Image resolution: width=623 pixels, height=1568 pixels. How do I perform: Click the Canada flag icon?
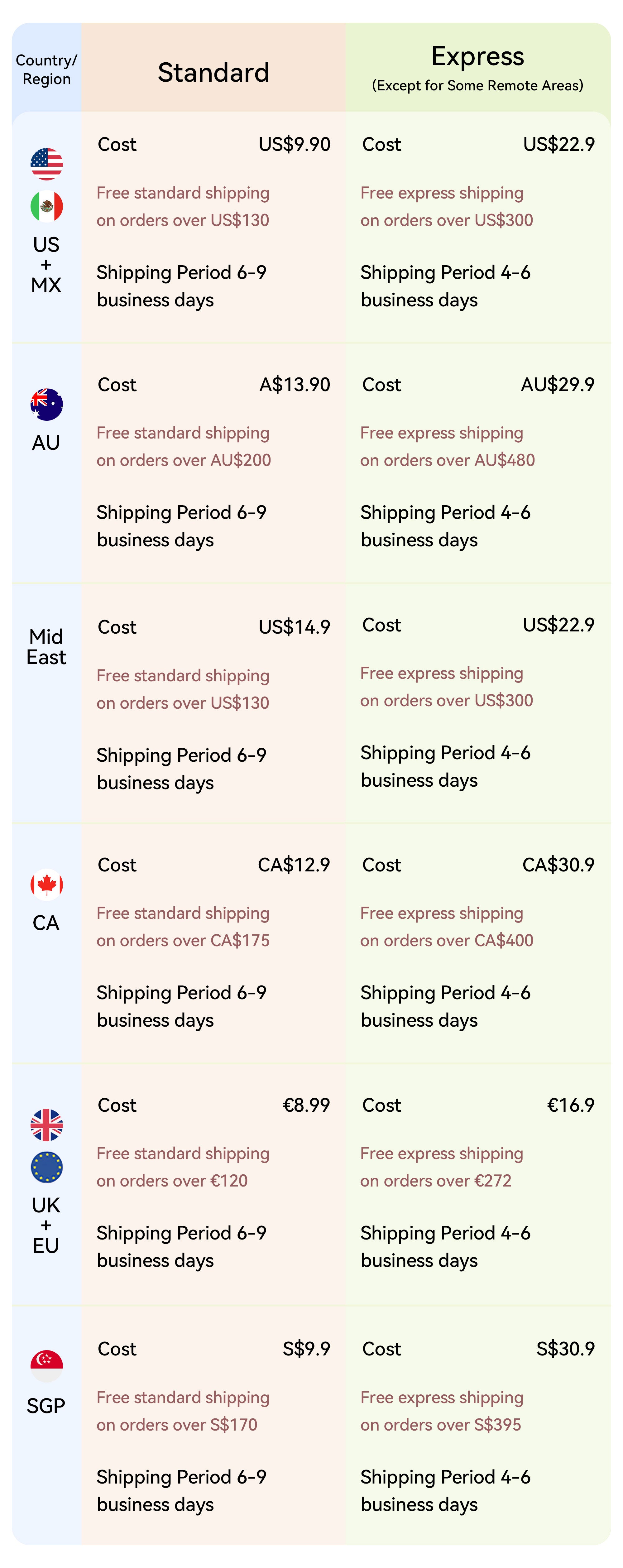coord(47,885)
